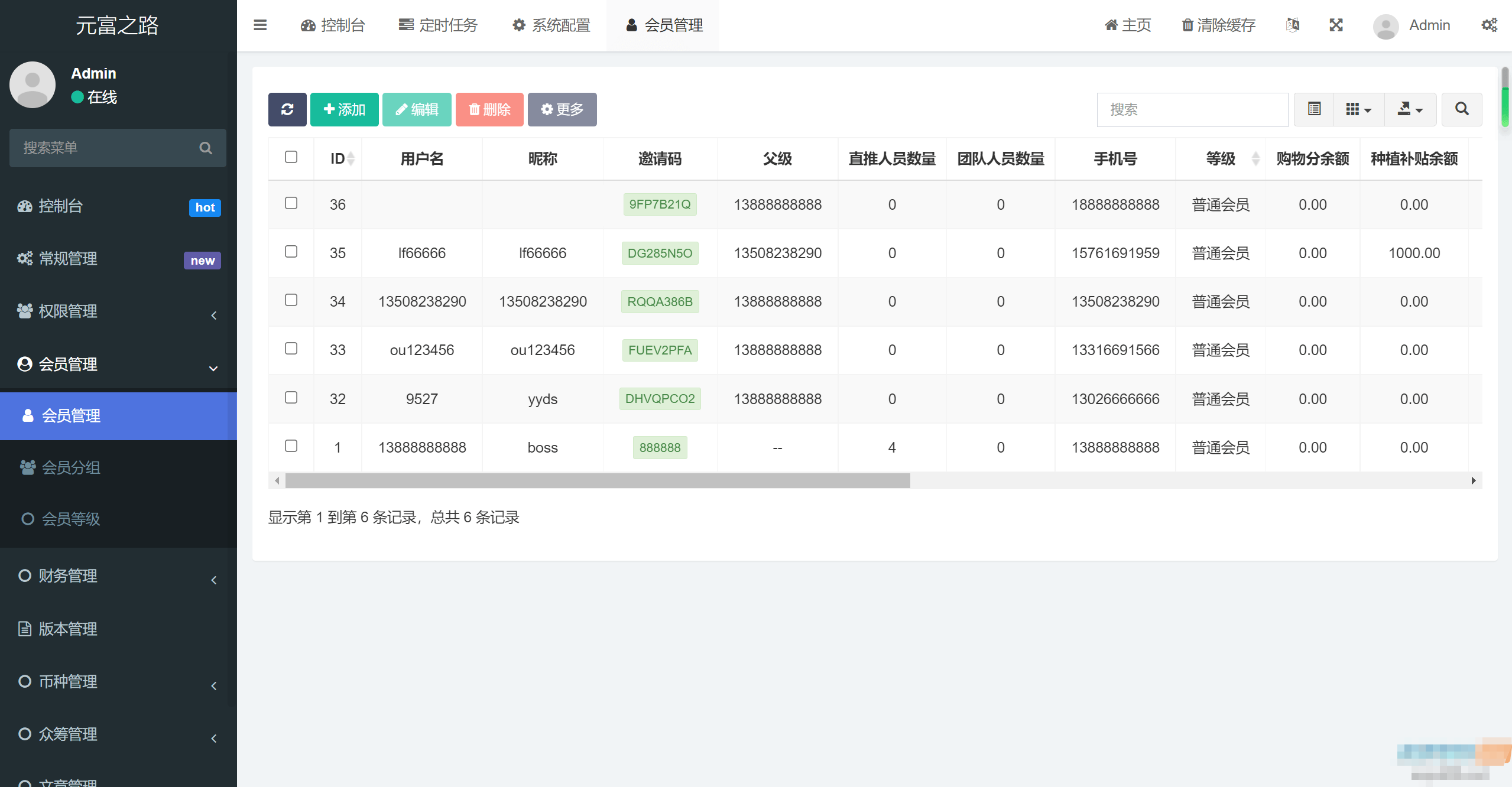
Task: Click the sidebar Admin profile avatar
Action: coord(33,84)
